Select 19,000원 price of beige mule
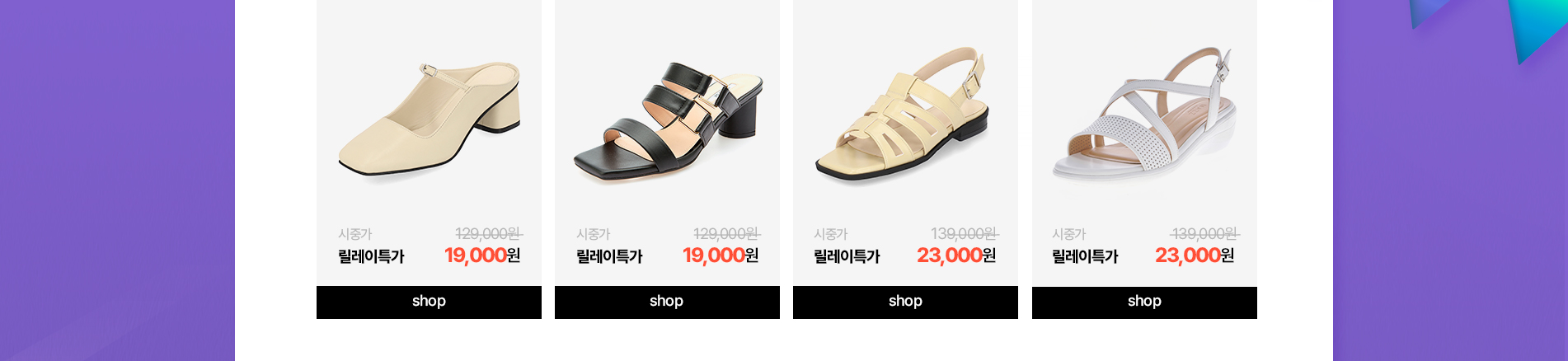 click(x=482, y=256)
